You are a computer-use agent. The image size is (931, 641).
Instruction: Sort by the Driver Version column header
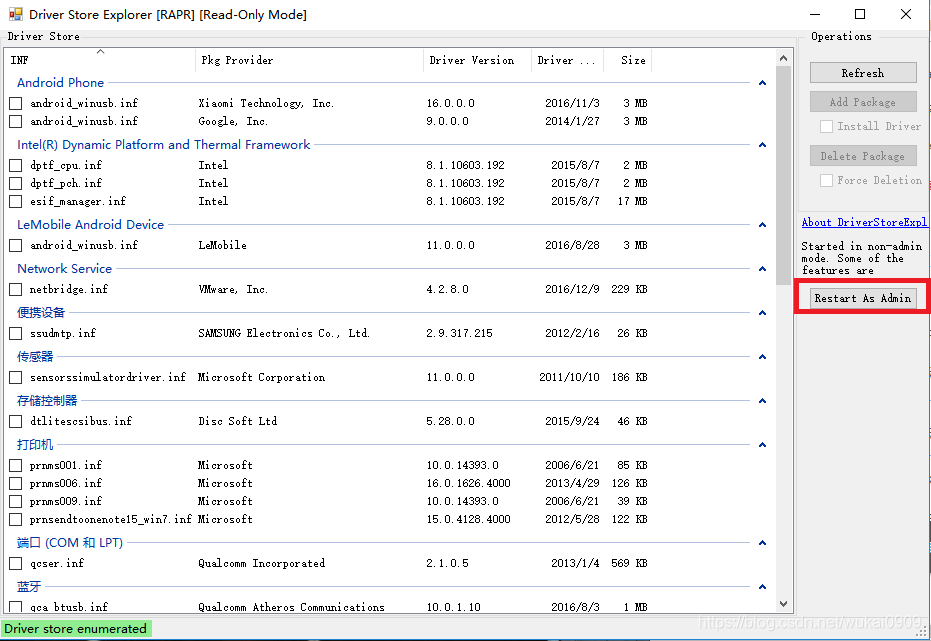pos(477,60)
